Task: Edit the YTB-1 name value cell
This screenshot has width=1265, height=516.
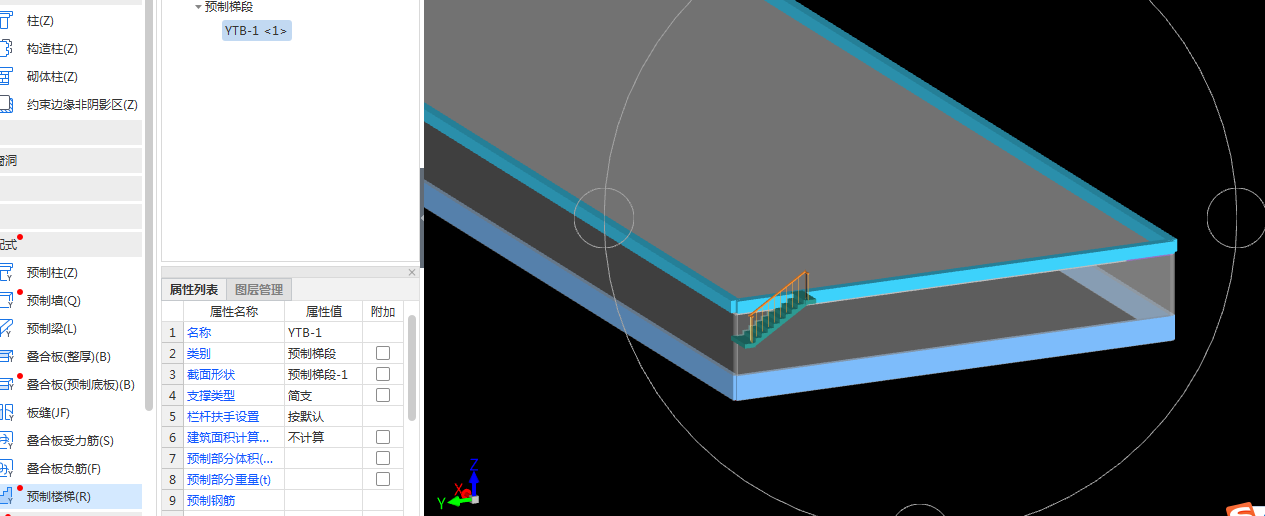Action: 323,332
